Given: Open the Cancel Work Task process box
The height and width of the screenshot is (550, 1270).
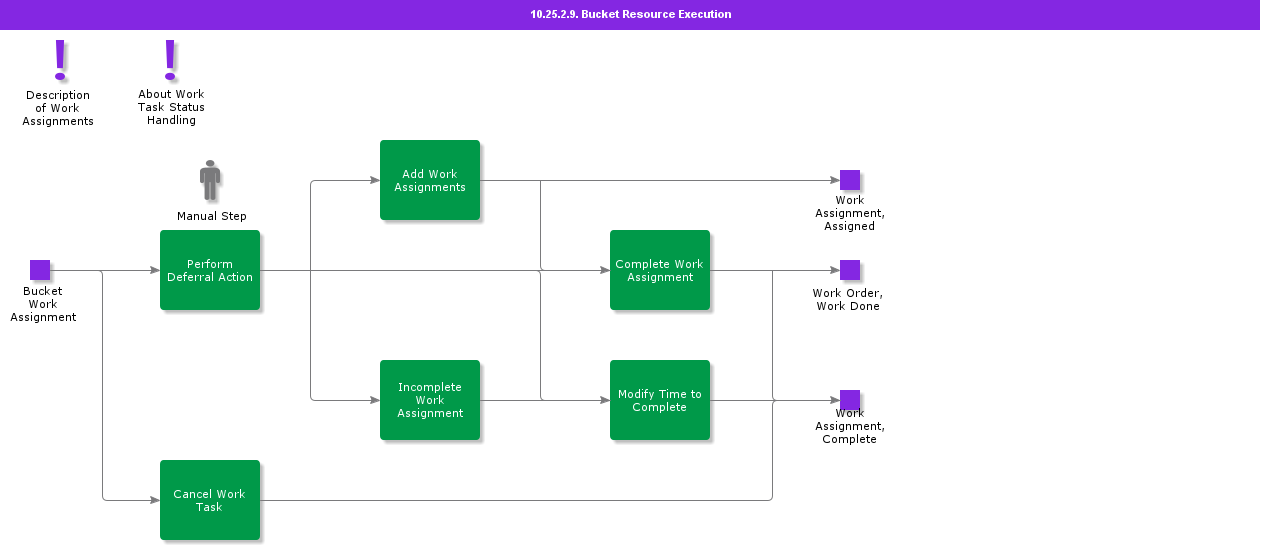Looking at the screenshot, I should (210, 500).
